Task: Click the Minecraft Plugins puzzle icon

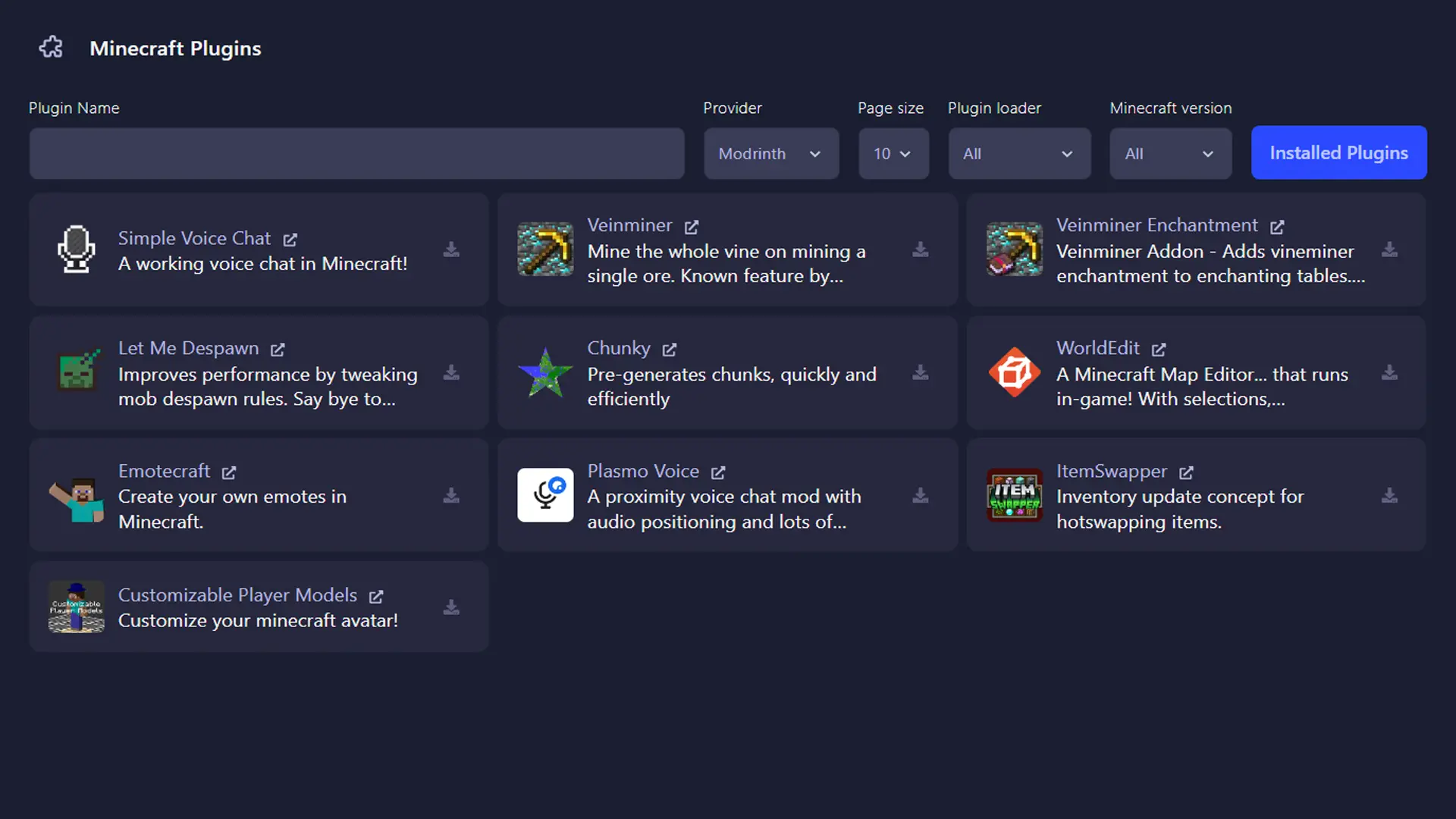Action: point(51,47)
